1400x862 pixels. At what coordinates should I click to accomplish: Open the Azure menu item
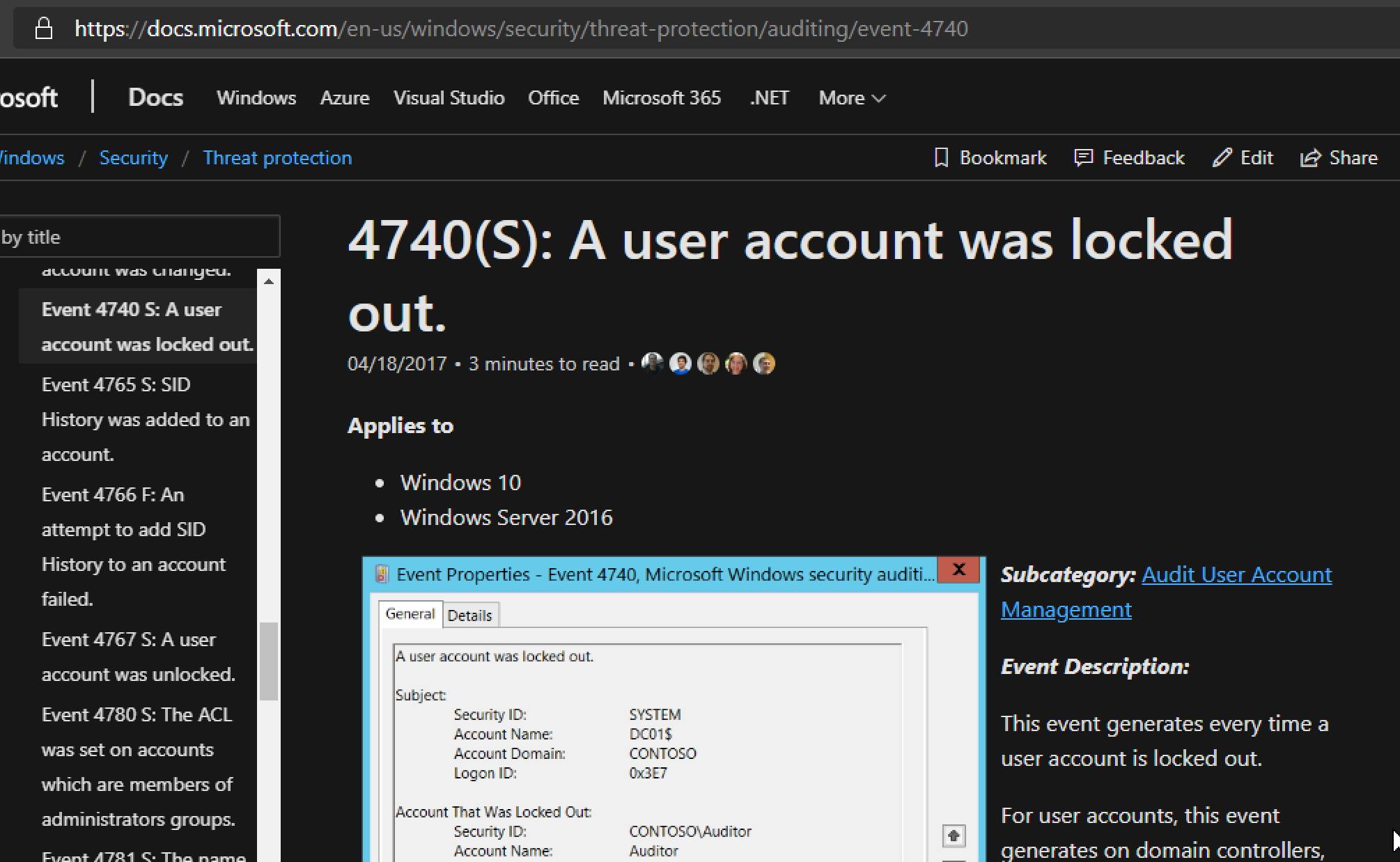pos(345,98)
